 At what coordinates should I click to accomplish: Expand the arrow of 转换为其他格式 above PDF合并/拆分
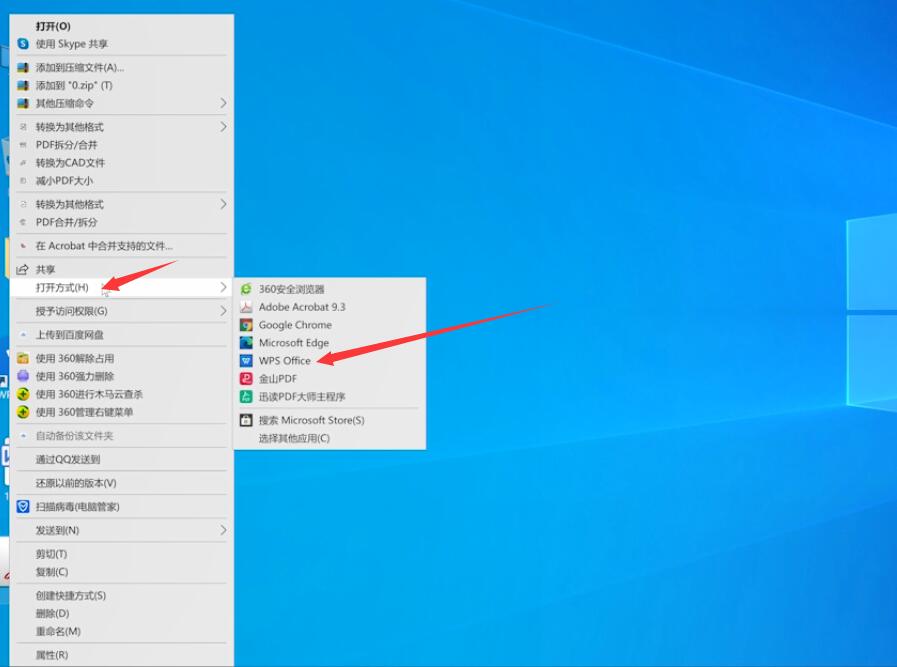point(223,204)
